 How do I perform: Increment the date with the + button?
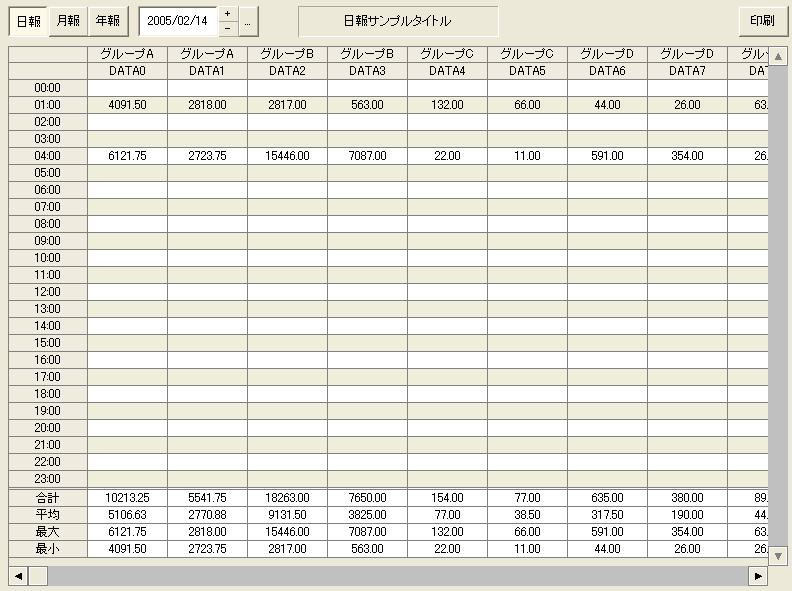coord(227,14)
